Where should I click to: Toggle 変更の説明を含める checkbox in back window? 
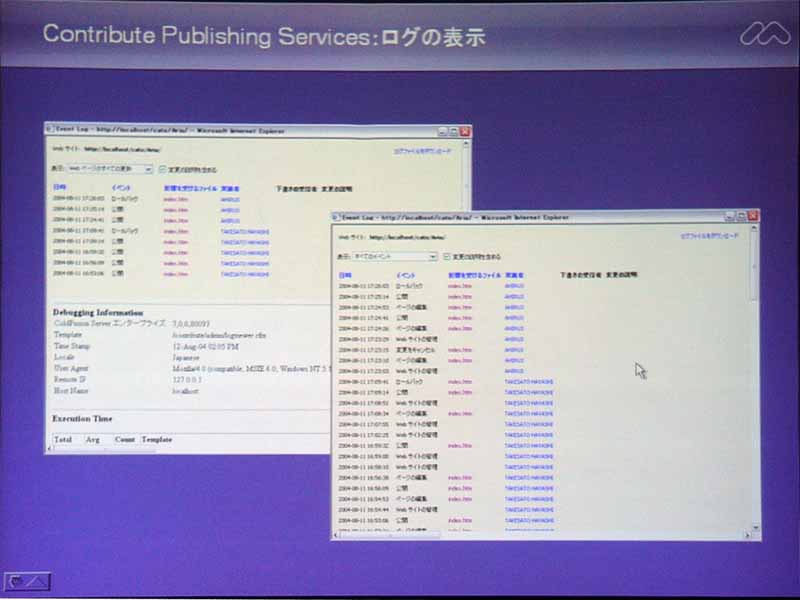(163, 169)
